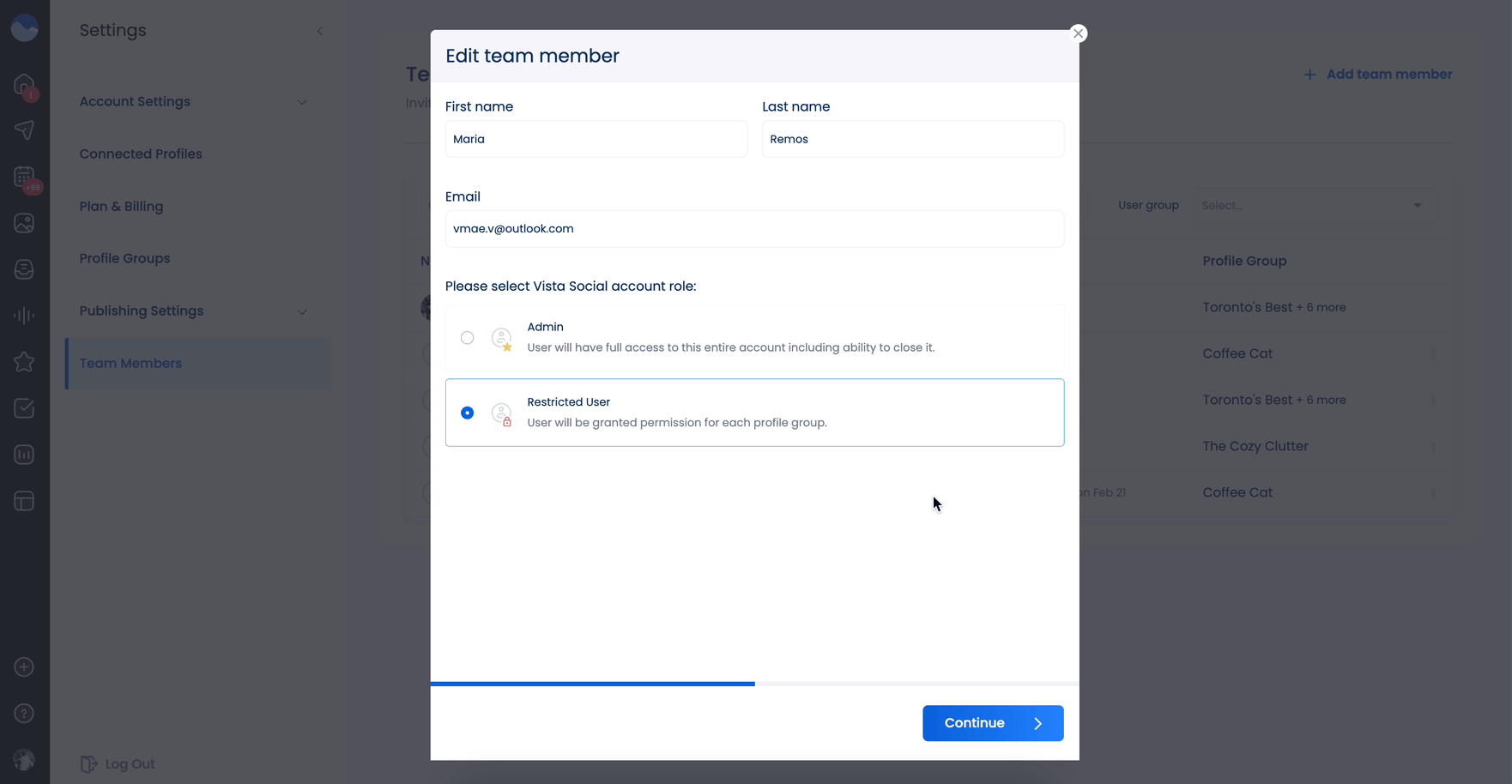This screenshot has height=784, width=1512.
Task: Open the analytics bar chart icon
Action: pyautogui.click(x=24, y=455)
